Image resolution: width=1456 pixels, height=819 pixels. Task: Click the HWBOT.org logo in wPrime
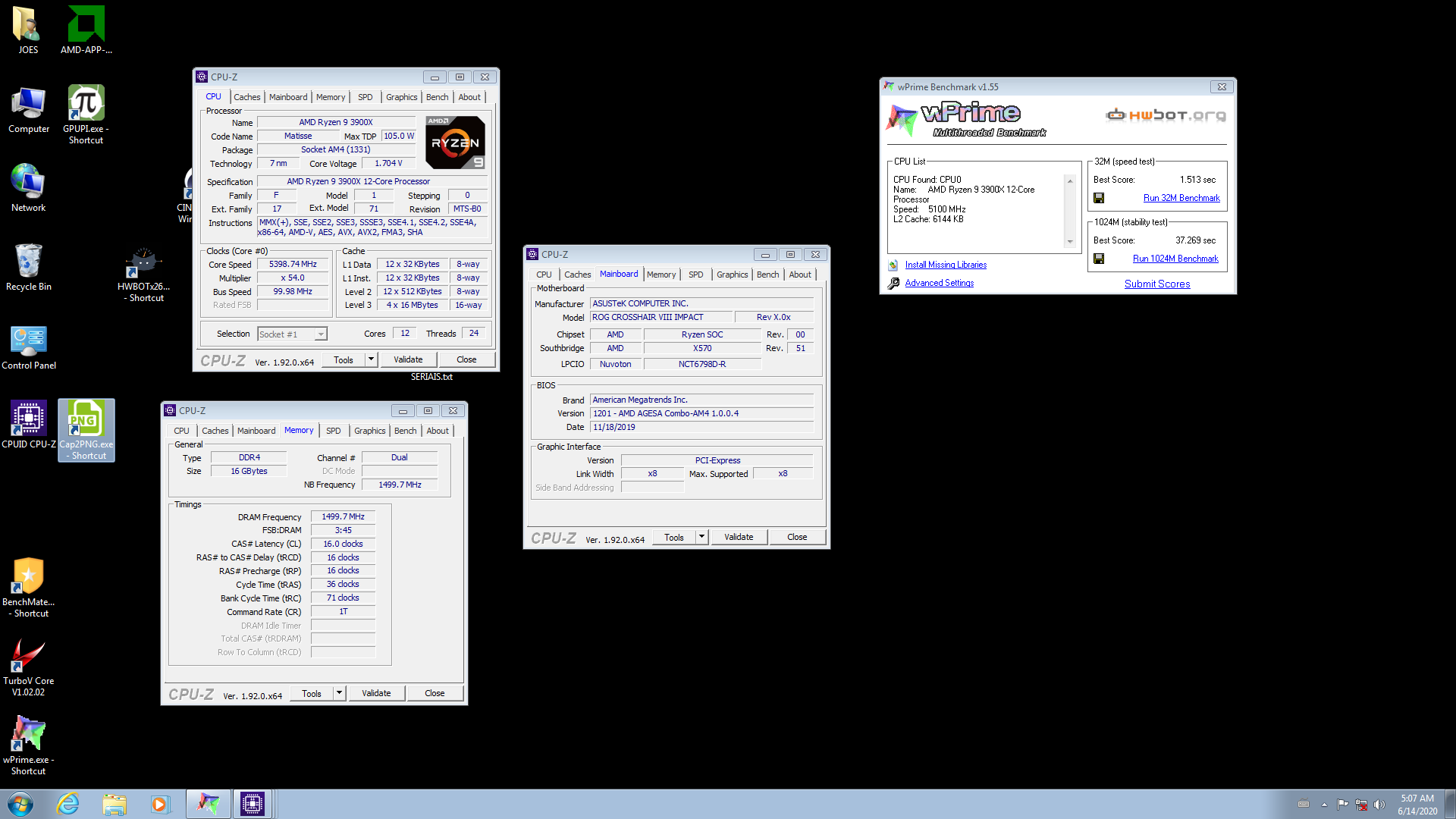pyautogui.click(x=1166, y=115)
